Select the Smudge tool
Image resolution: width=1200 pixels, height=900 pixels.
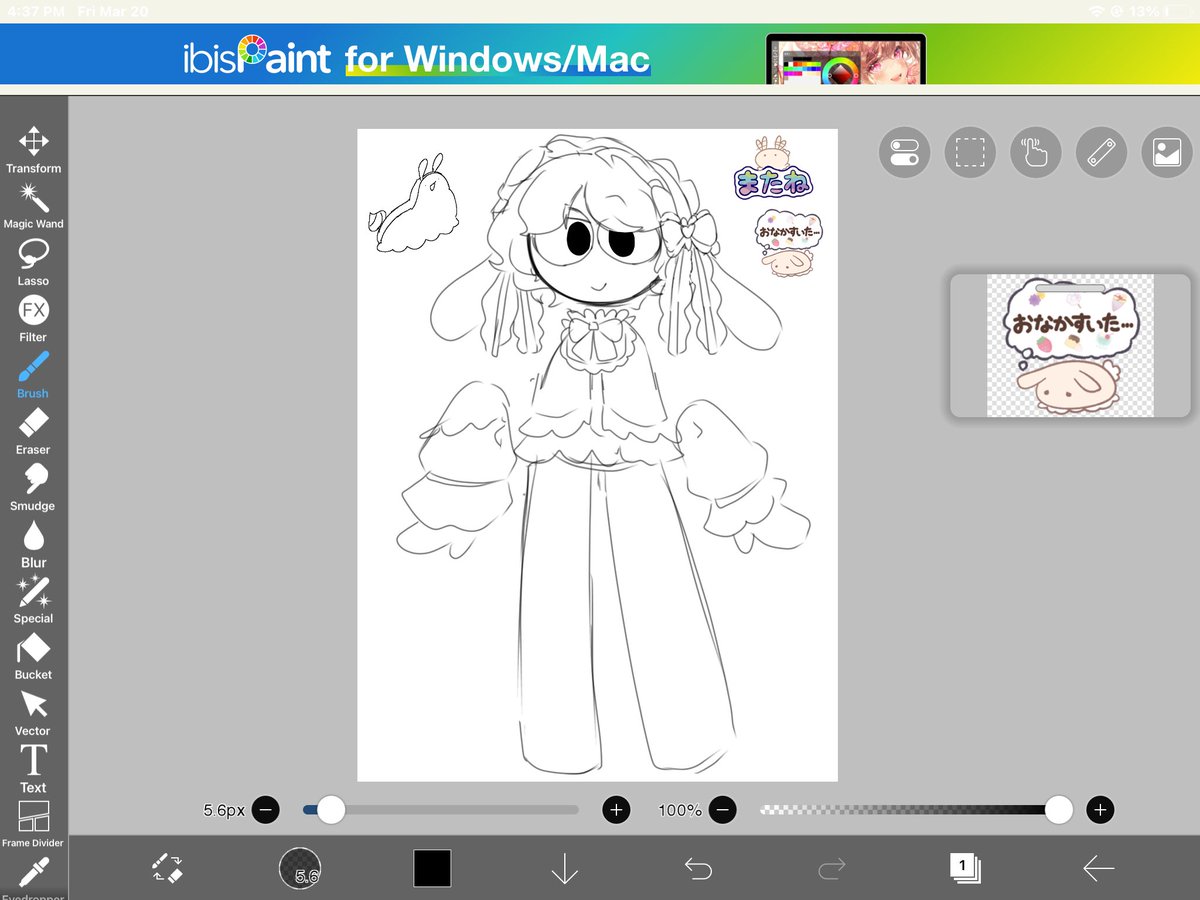point(33,488)
